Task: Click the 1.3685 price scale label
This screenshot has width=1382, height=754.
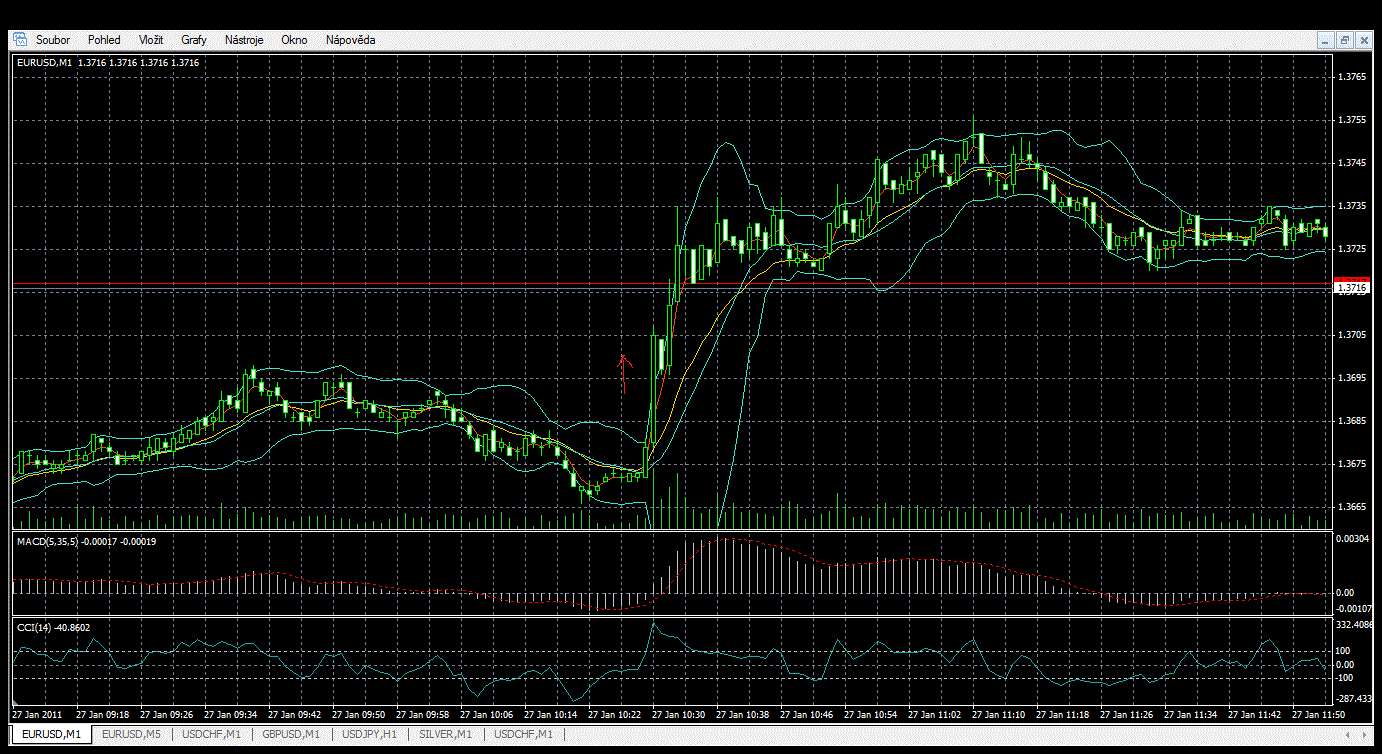Action: pos(1351,421)
